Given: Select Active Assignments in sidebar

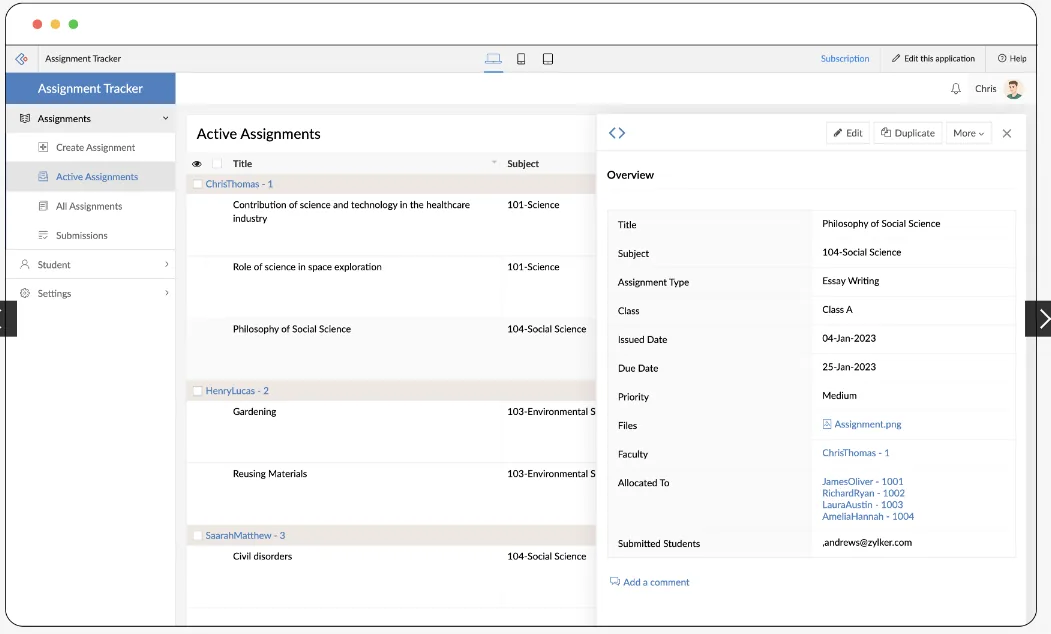Looking at the screenshot, I should click(97, 177).
